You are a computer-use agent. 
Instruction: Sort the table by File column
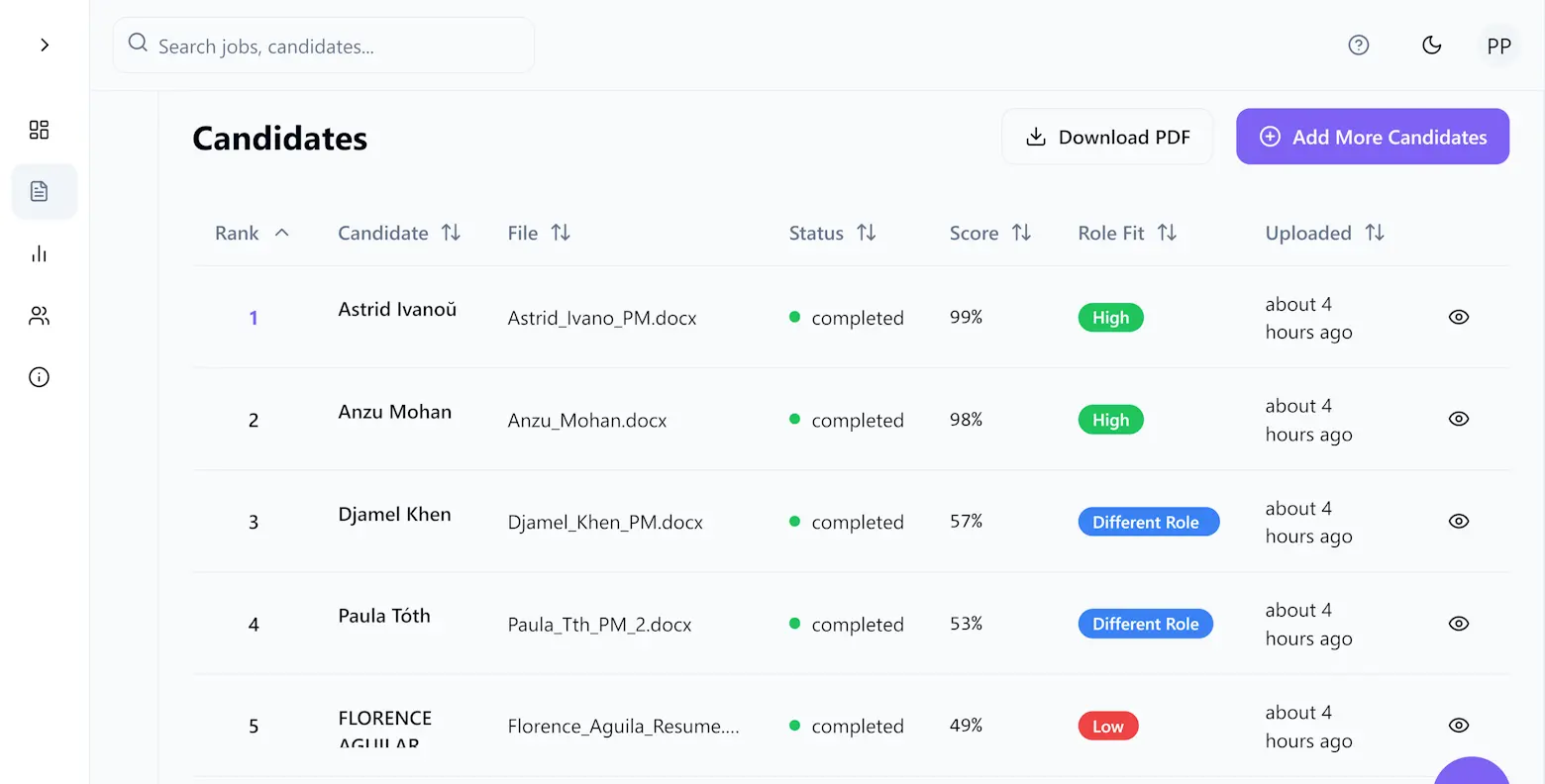[x=539, y=233]
